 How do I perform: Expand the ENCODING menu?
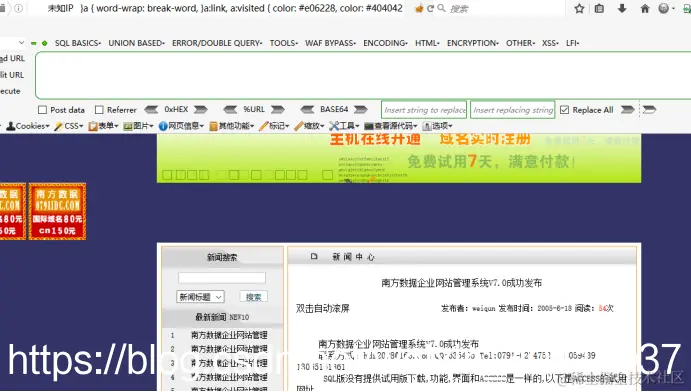(385, 43)
